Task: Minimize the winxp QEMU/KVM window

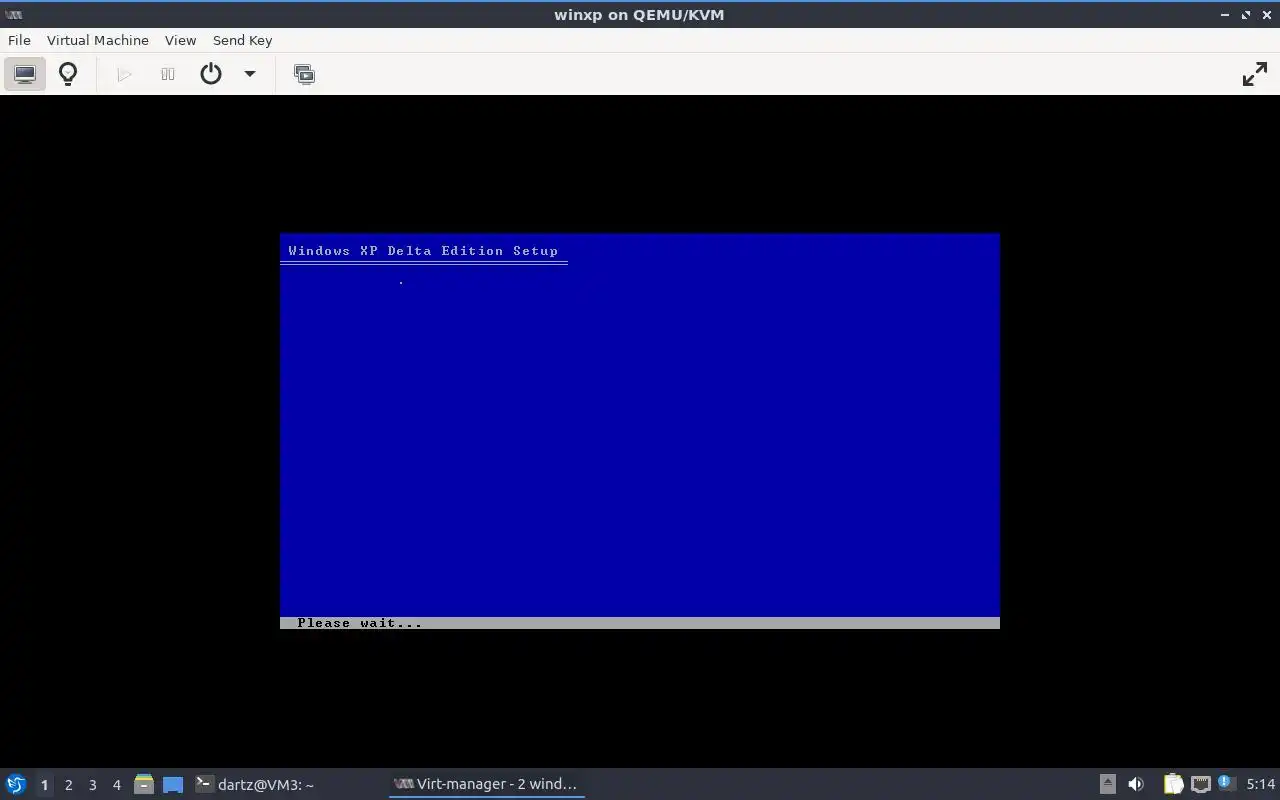Action: pos(1225,15)
